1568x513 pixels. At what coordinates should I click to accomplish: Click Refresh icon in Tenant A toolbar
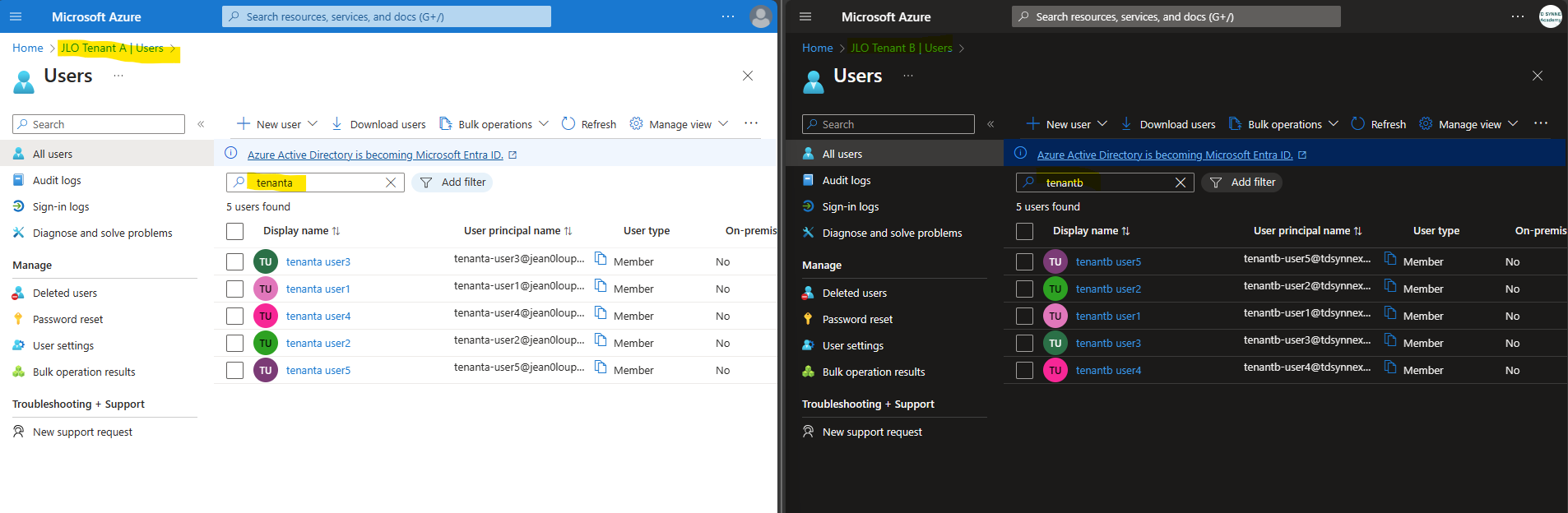pyautogui.click(x=568, y=123)
